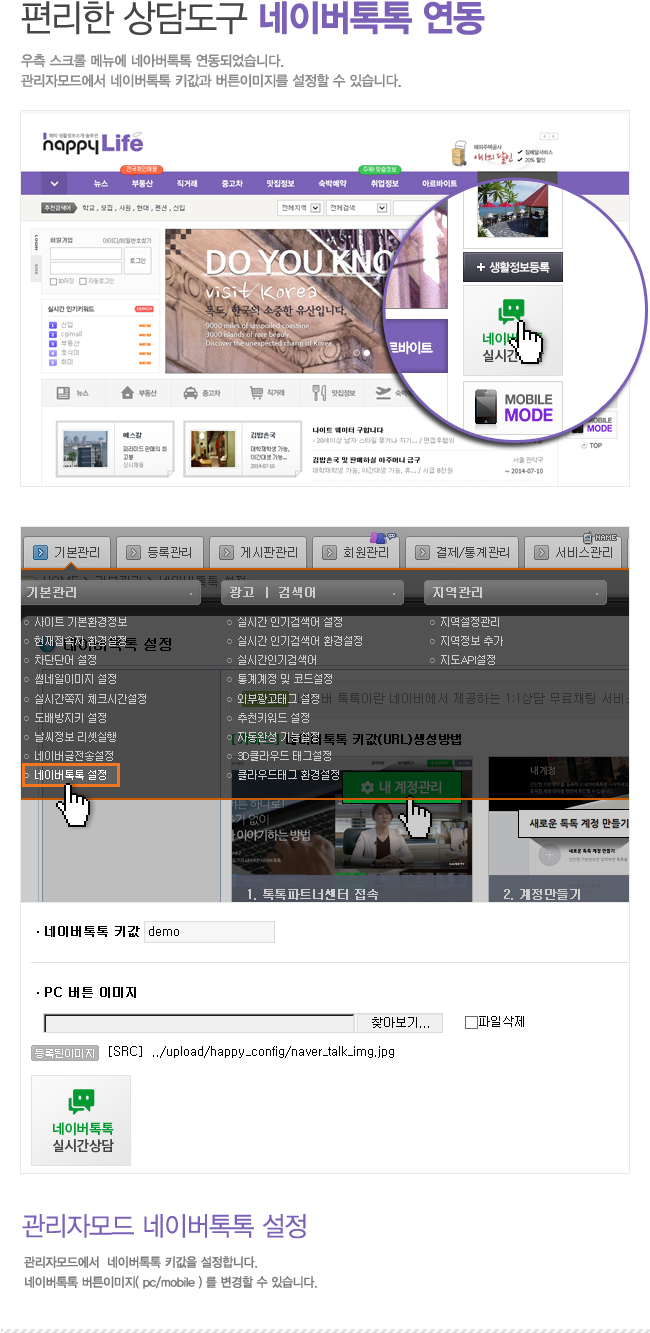Screen dimensions: 650x1333
Task: Click the happyLife site logo
Action: (x=92, y=141)
